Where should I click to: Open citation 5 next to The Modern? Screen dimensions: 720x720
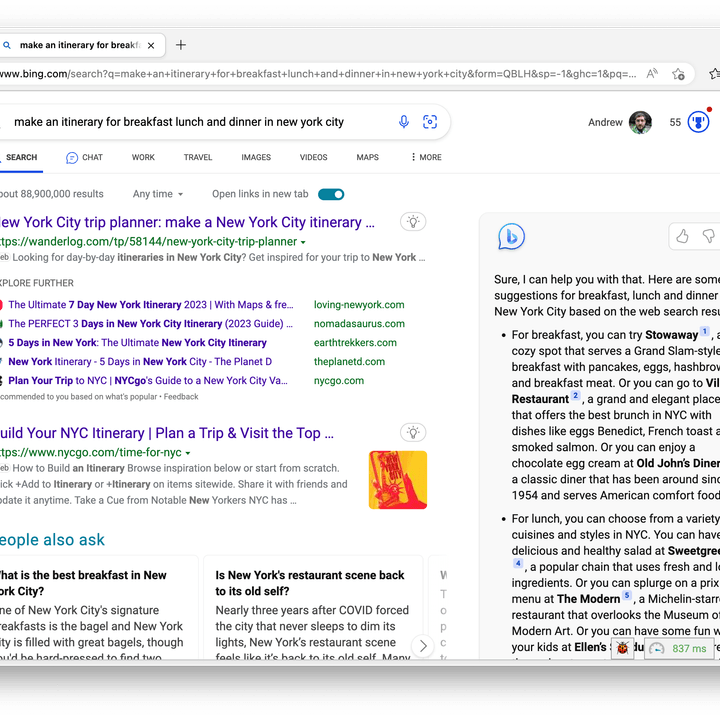pyautogui.click(x=627, y=596)
